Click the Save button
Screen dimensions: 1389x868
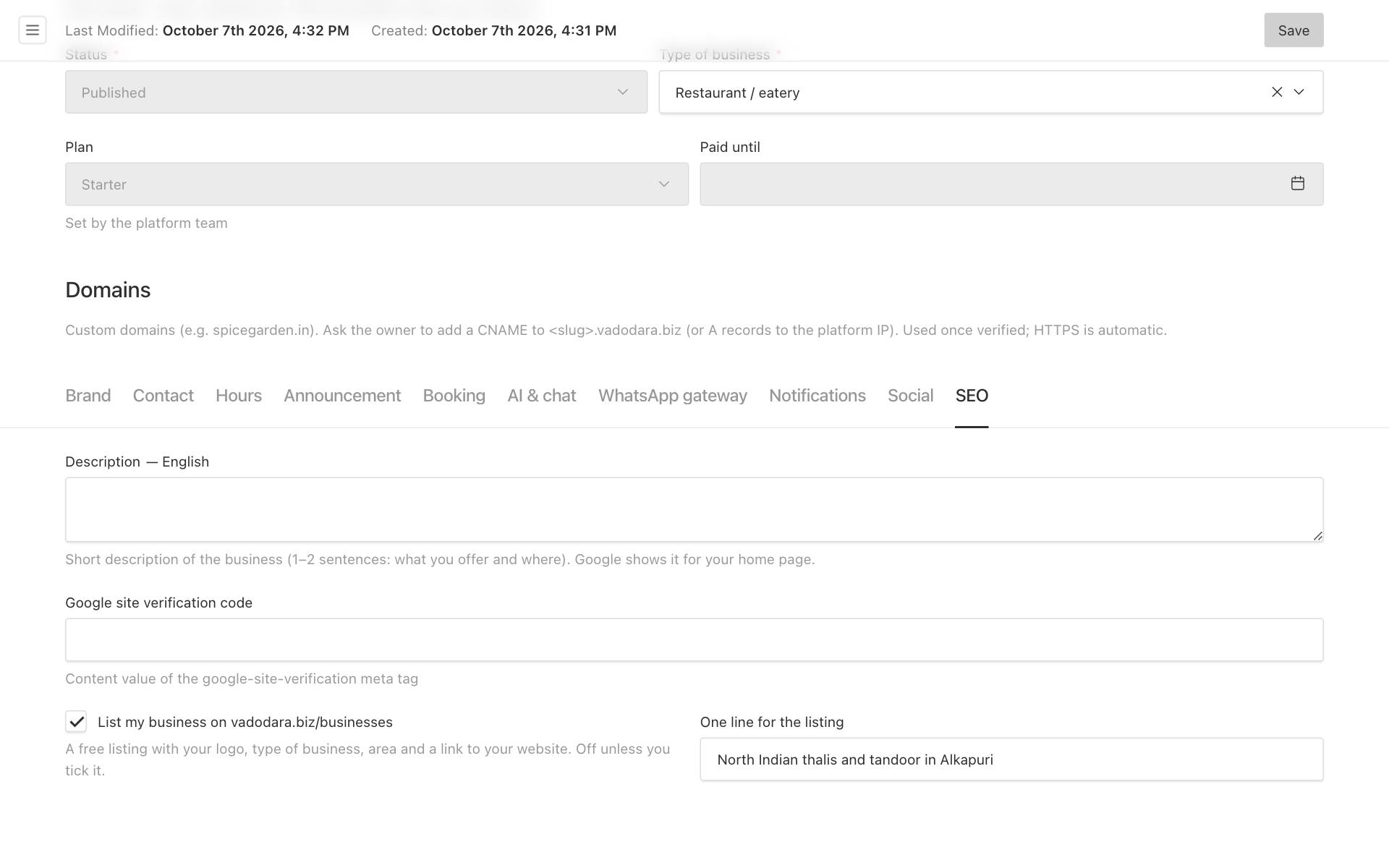[1294, 30]
